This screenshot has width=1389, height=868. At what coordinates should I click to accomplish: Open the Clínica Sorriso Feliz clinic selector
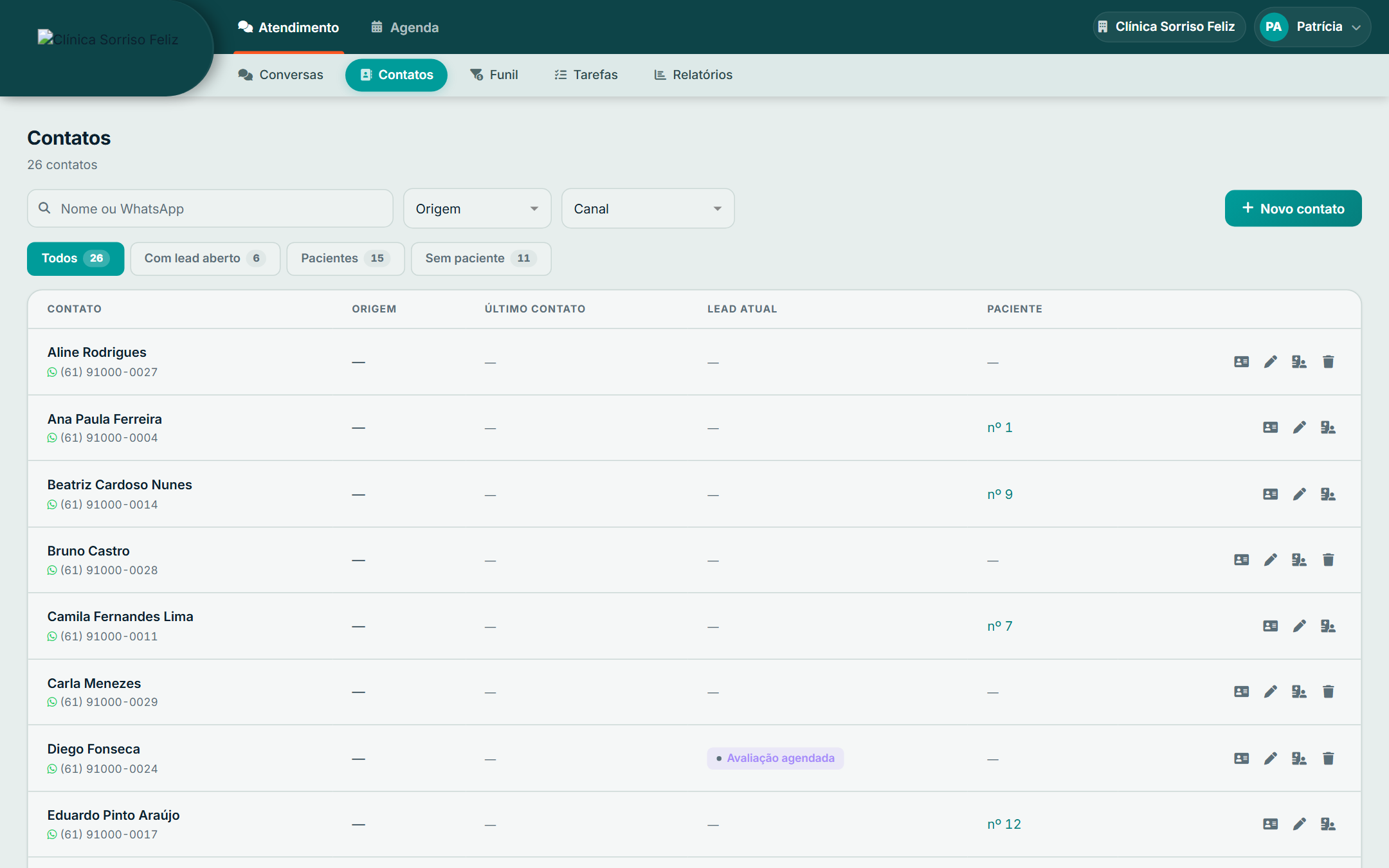1169,27
